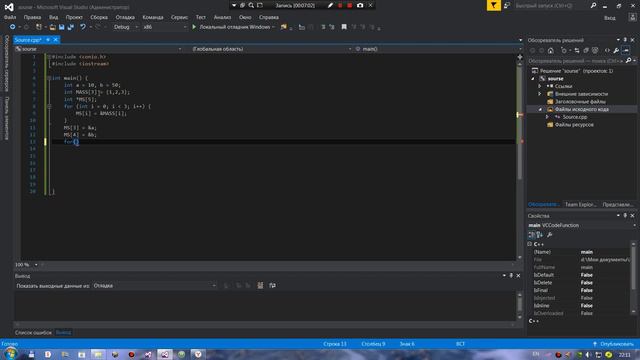Open the Отладка menu

125,17
